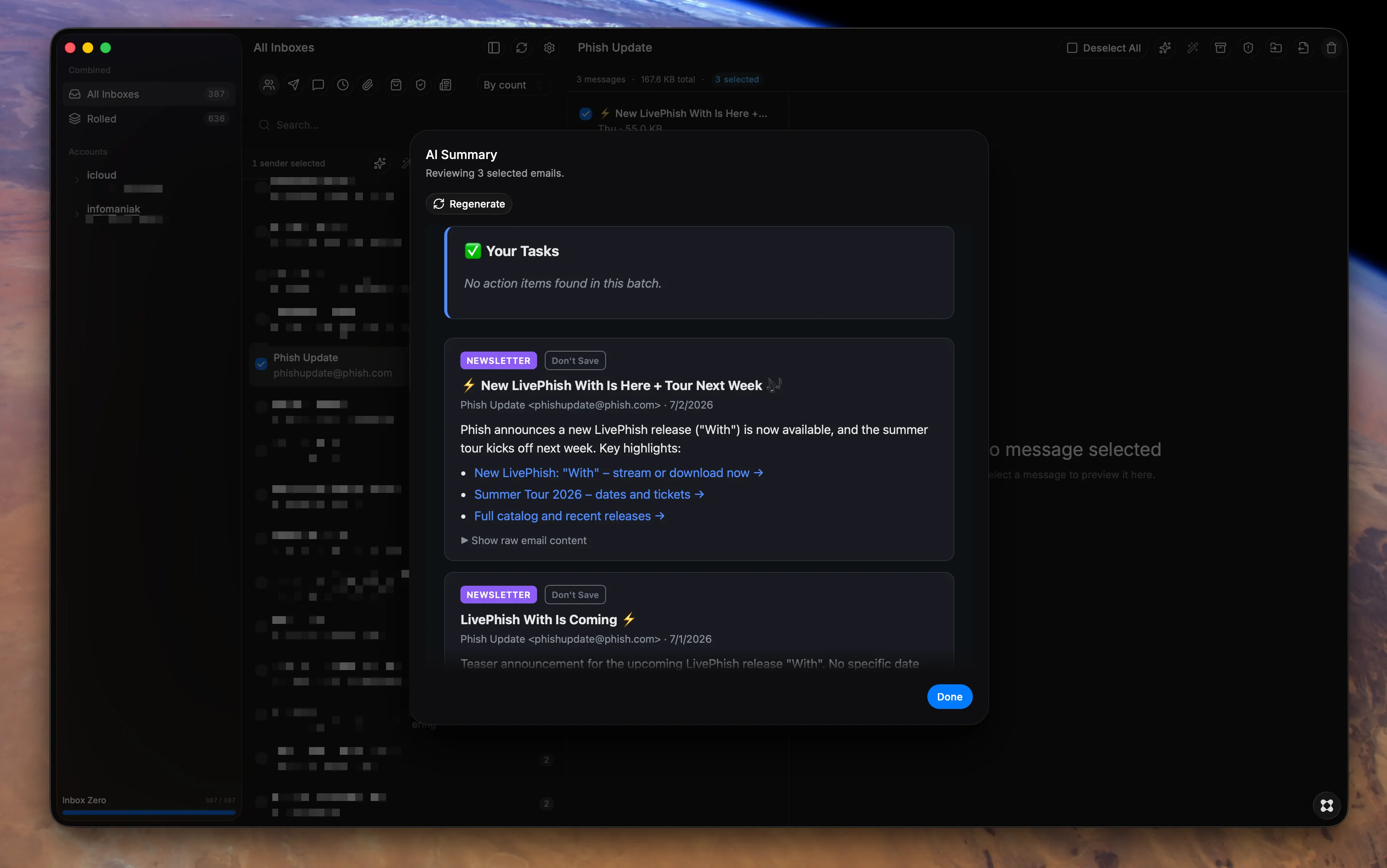
Task: Open 'New LivePhish: With – stream or download now' link
Action: point(618,473)
